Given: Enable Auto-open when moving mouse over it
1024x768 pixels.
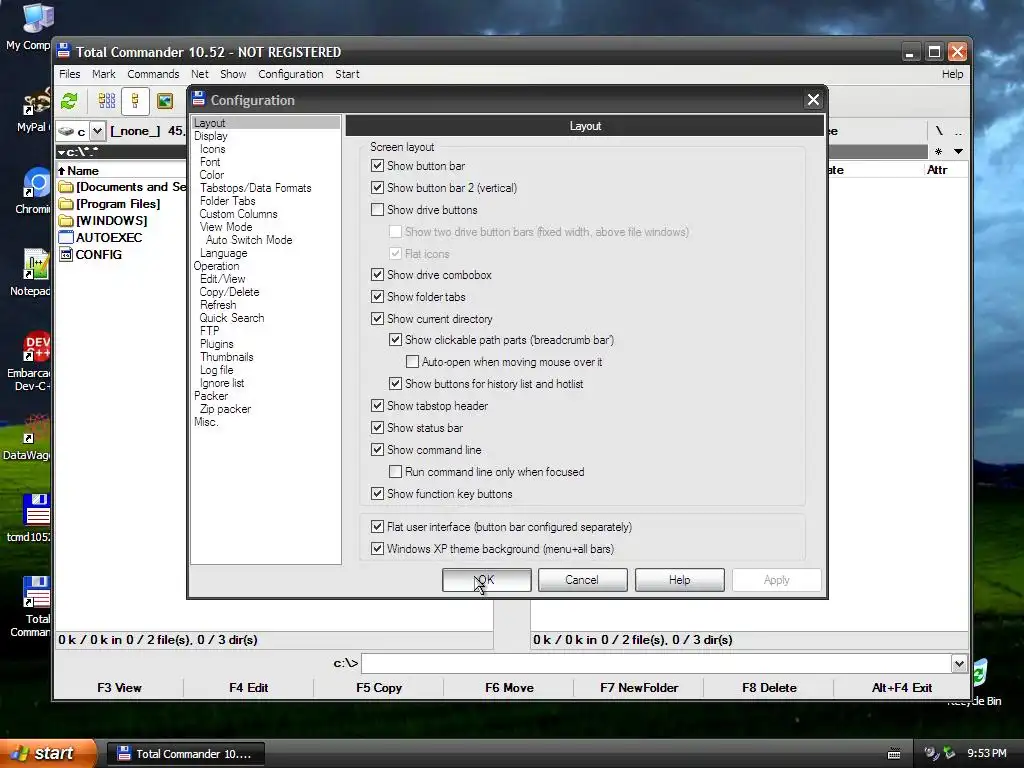Looking at the screenshot, I should (x=412, y=362).
